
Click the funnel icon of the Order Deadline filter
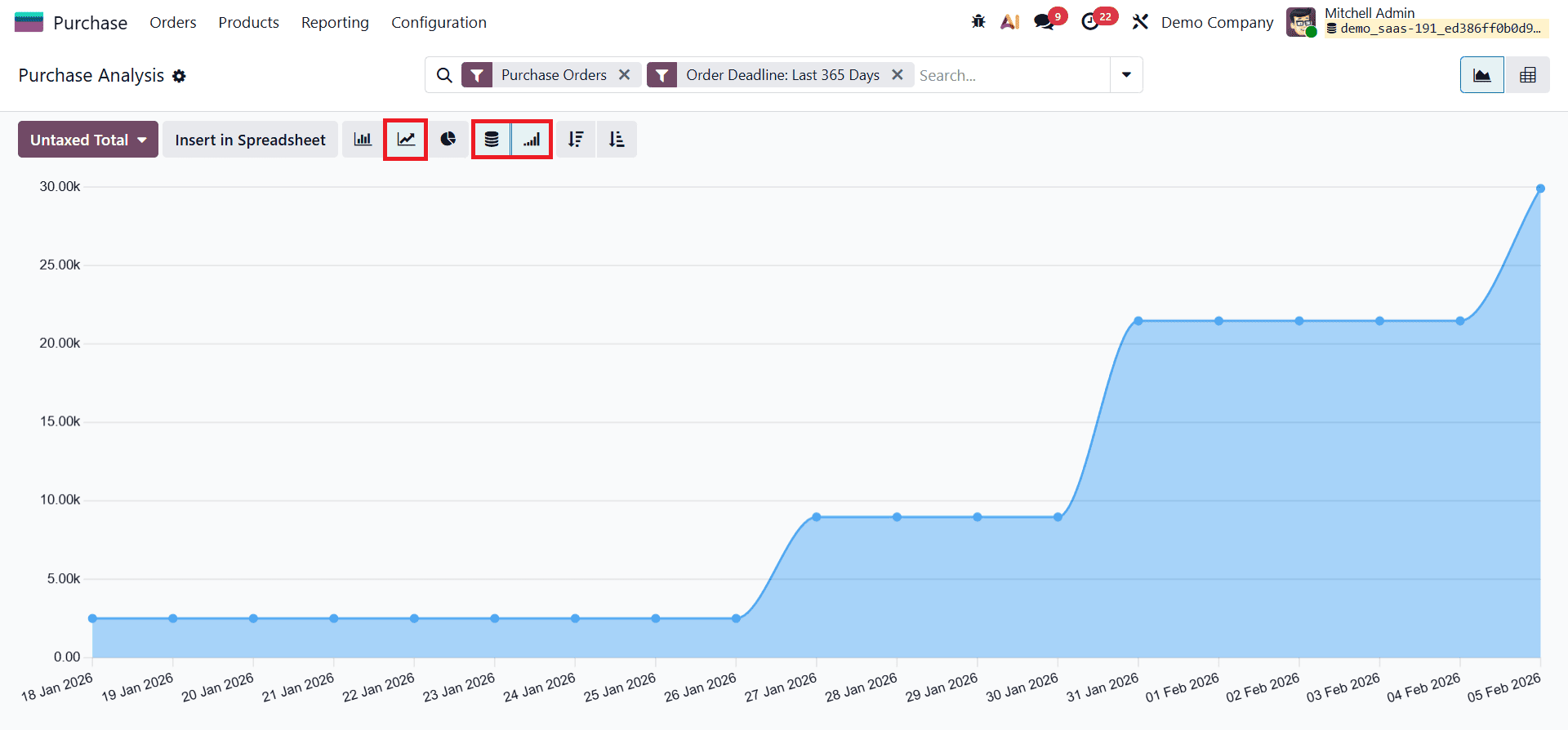pos(661,75)
